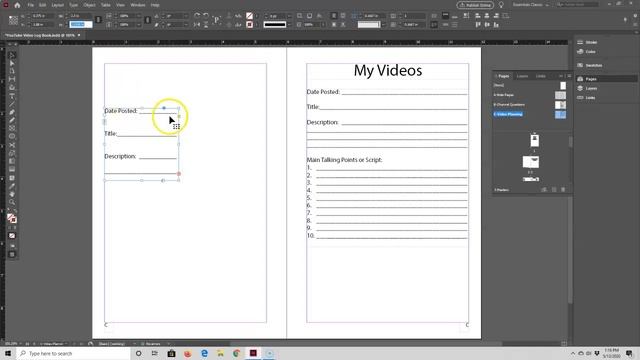The height and width of the screenshot is (360, 640).
Task: Select the Eyedropper tool
Action: [x=12, y=187]
